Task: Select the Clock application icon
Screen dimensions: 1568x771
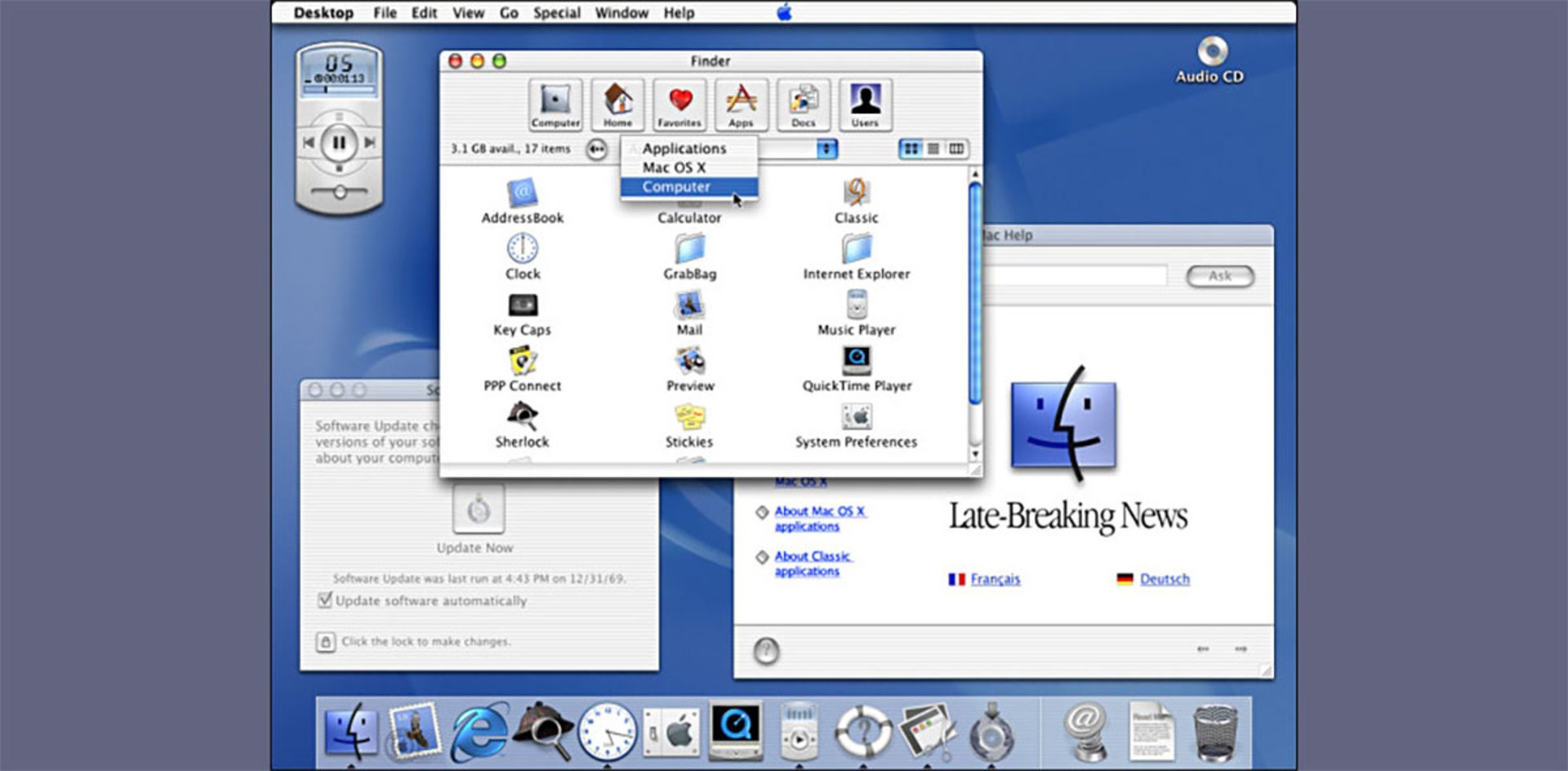Action: pyautogui.click(x=523, y=248)
